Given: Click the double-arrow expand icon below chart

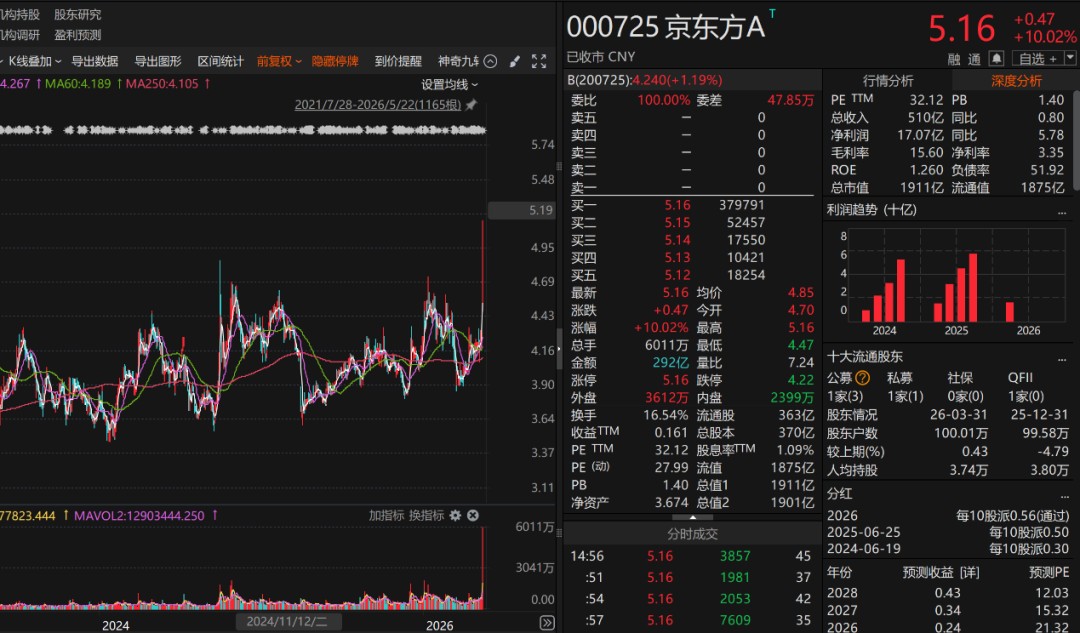Looking at the screenshot, I should click(x=547, y=623).
